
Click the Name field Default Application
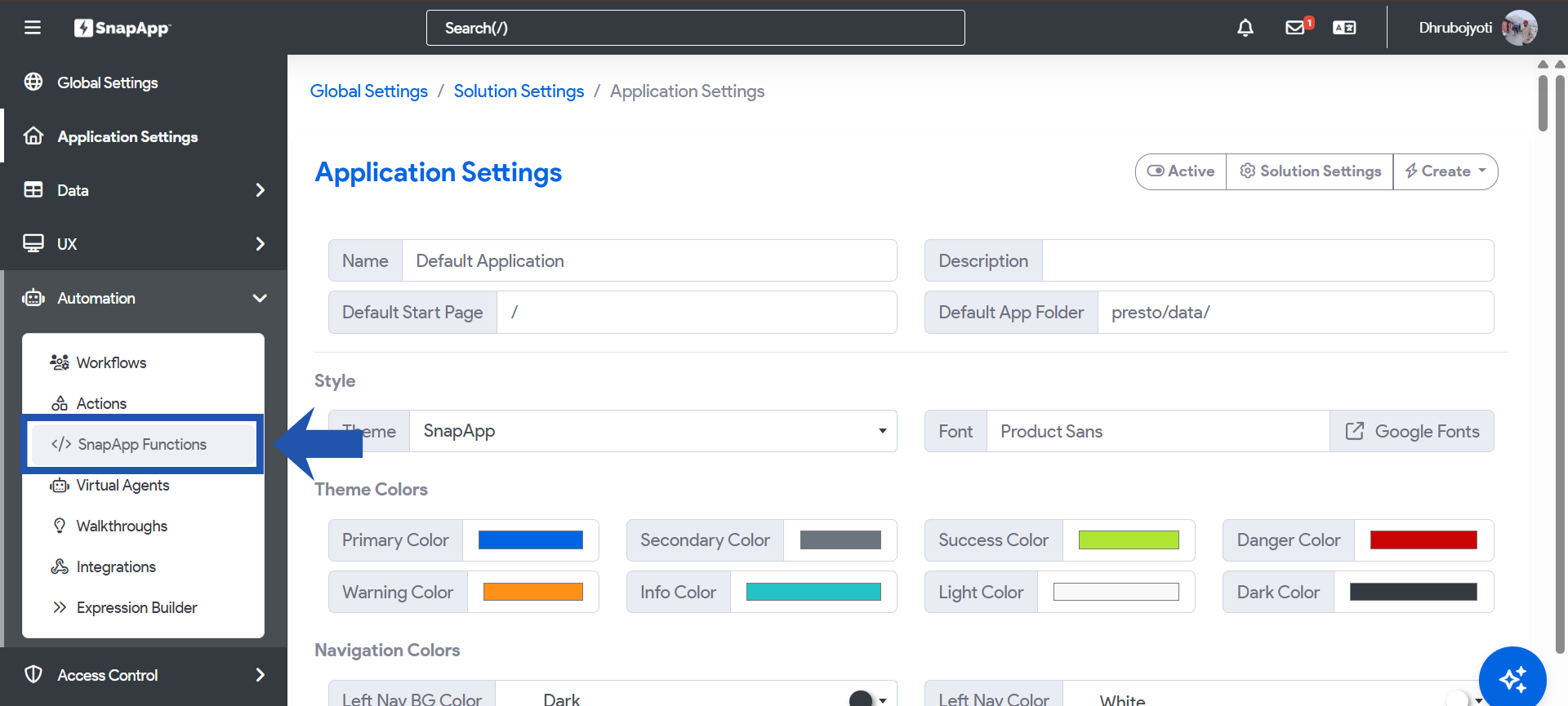point(649,260)
